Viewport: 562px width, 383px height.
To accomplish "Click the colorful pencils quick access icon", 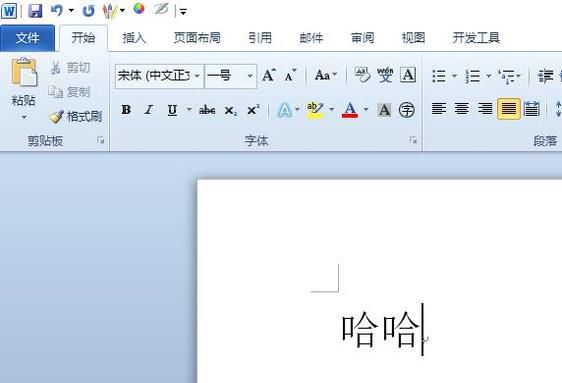I will click(110, 10).
